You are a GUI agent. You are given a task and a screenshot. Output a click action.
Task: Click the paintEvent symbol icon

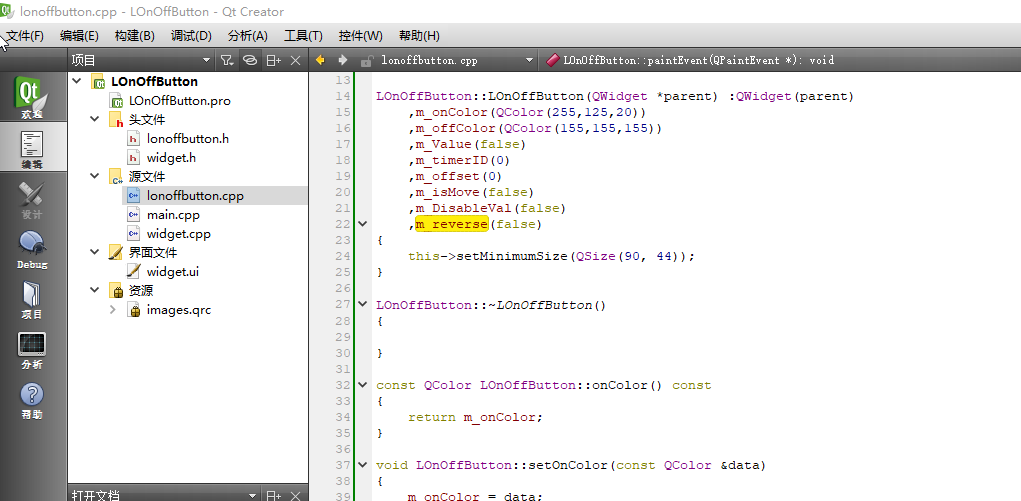553,60
